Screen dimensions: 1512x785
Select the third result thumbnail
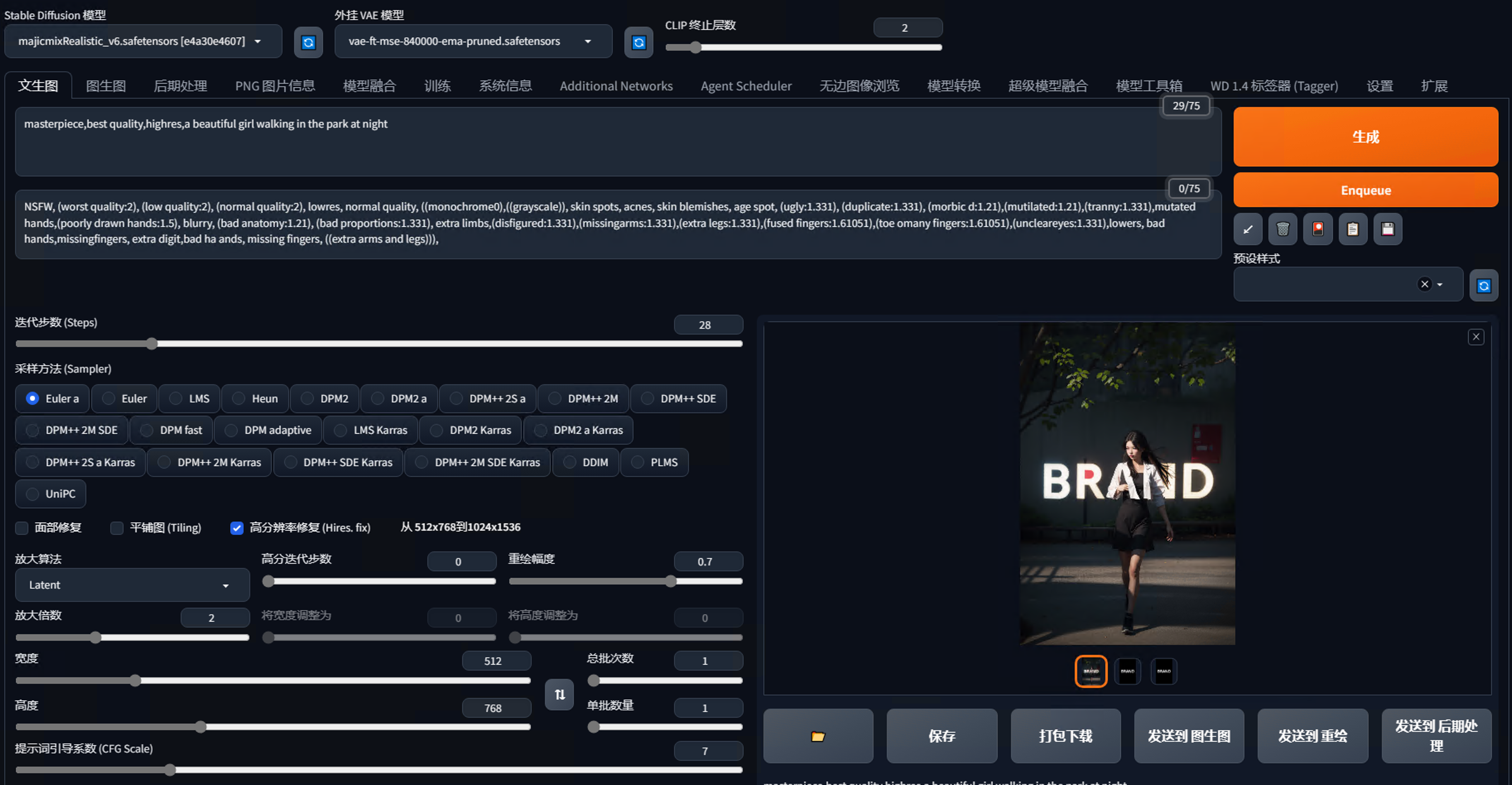(1164, 671)
